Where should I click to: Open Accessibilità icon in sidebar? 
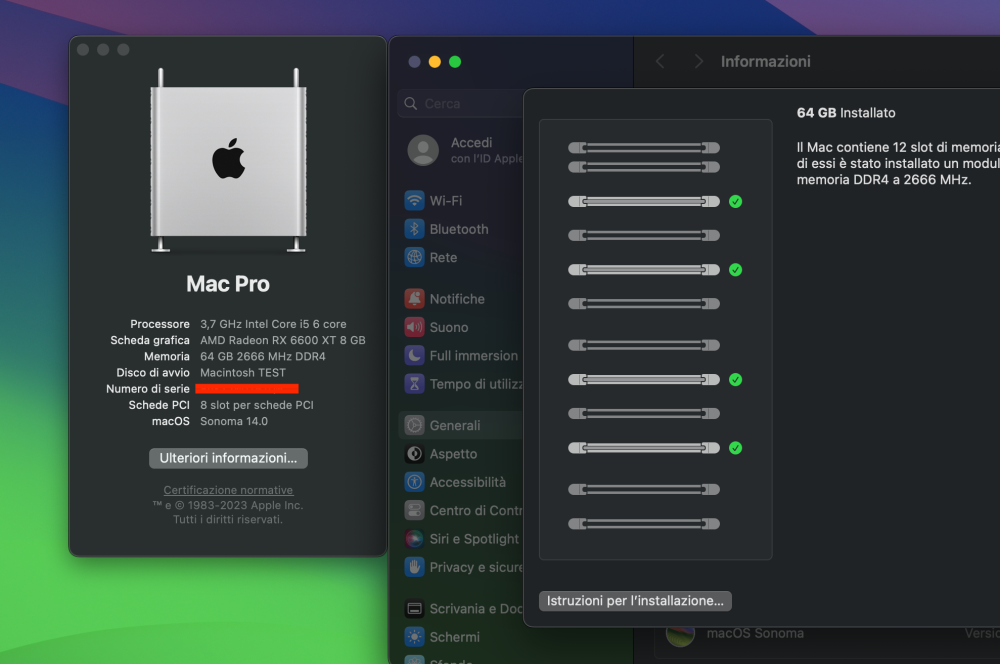click(415, 482)
